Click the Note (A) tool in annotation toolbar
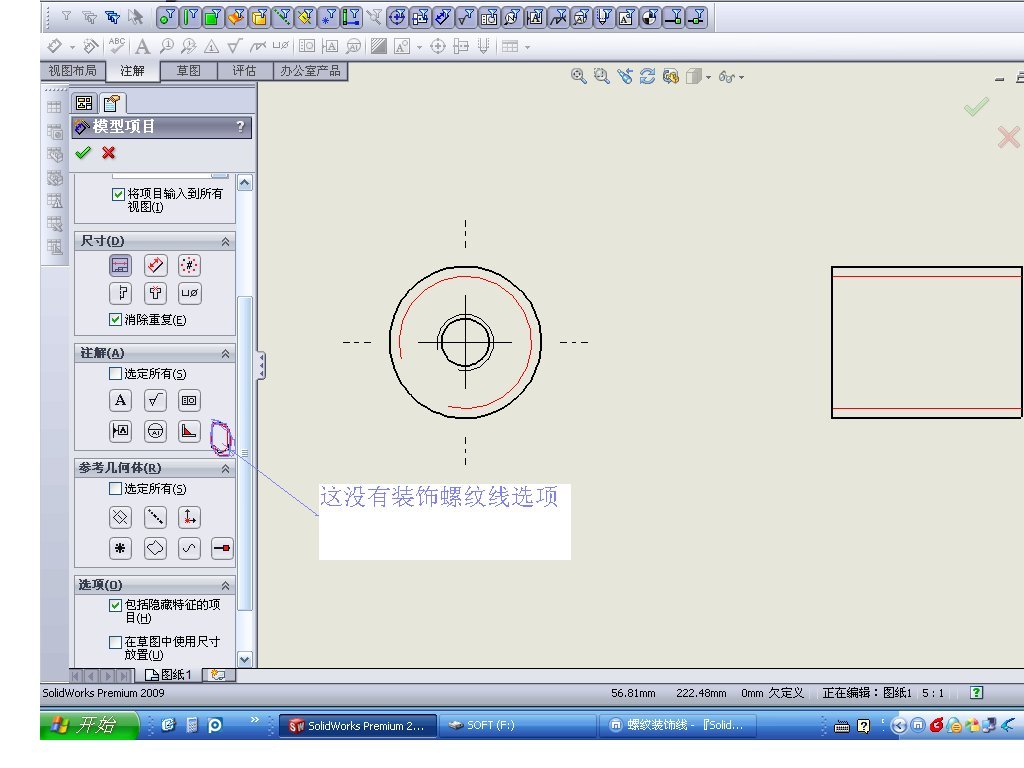This screenshot has height=768, width=1024. point(142,46)
